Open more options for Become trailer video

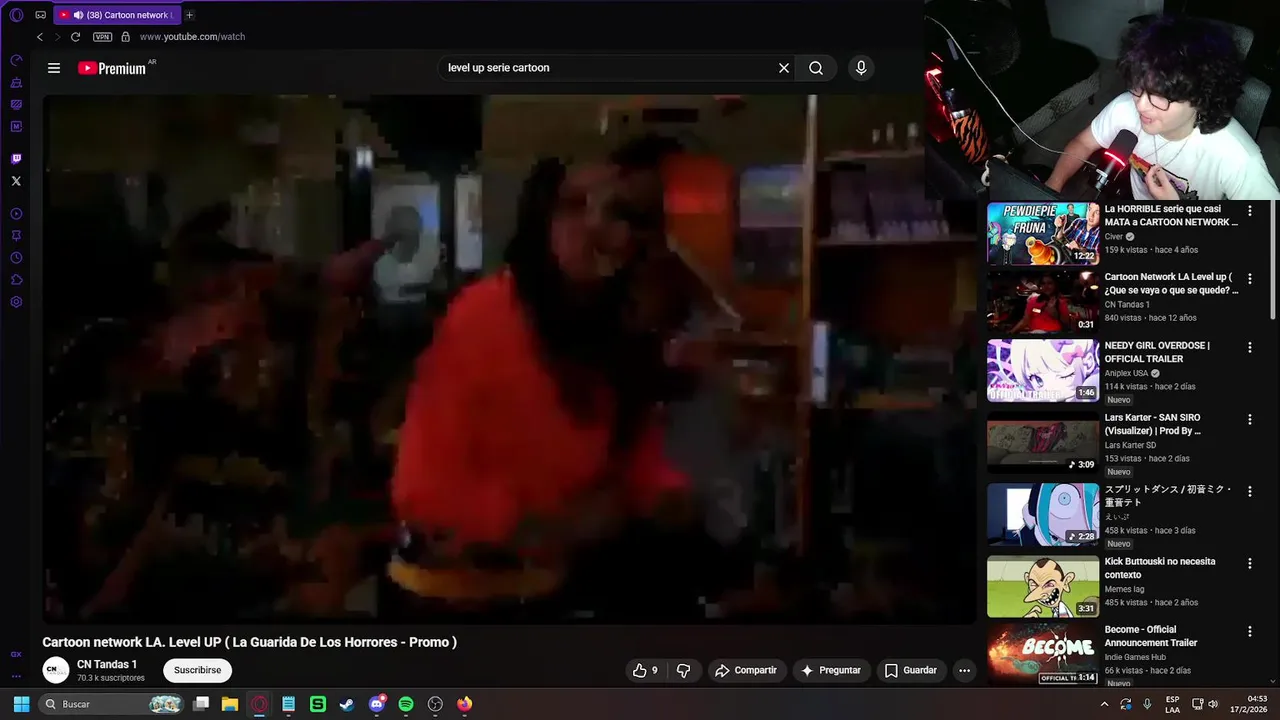tap(1249, 631)
